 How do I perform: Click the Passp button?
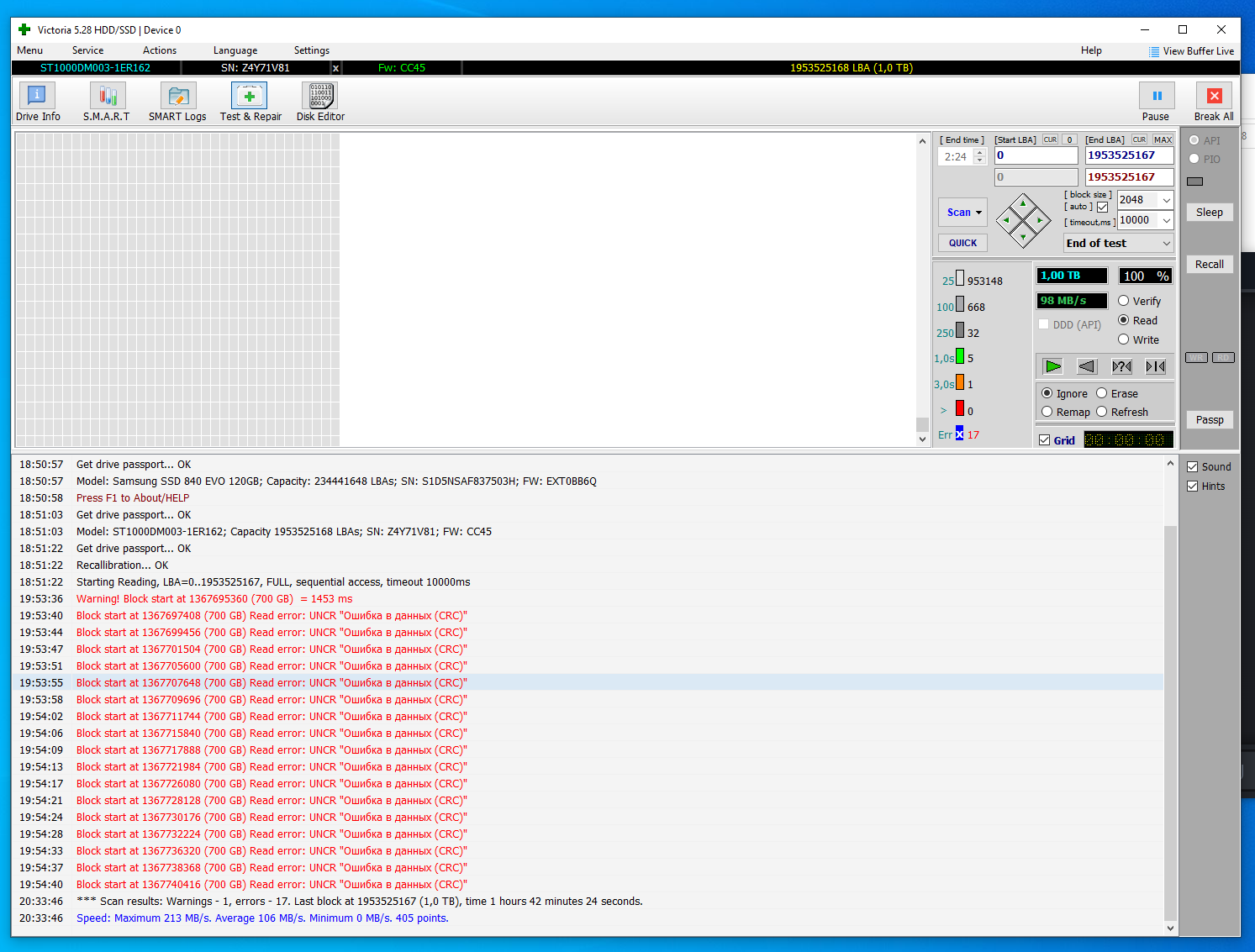coord(1210,420)
